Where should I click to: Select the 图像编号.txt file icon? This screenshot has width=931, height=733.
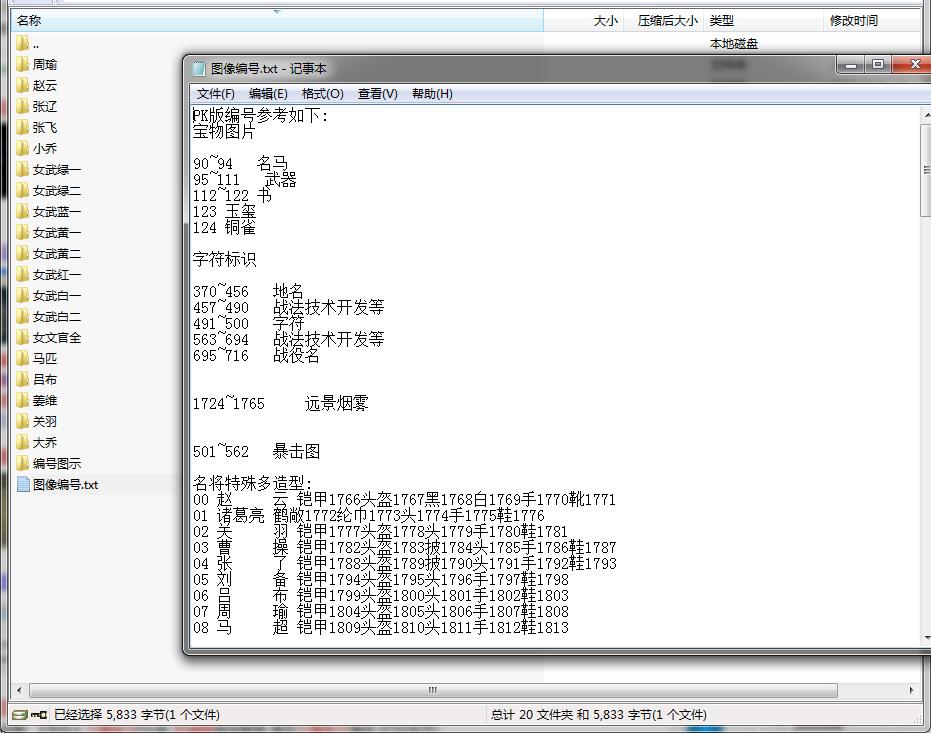click(x=22, y=484)
